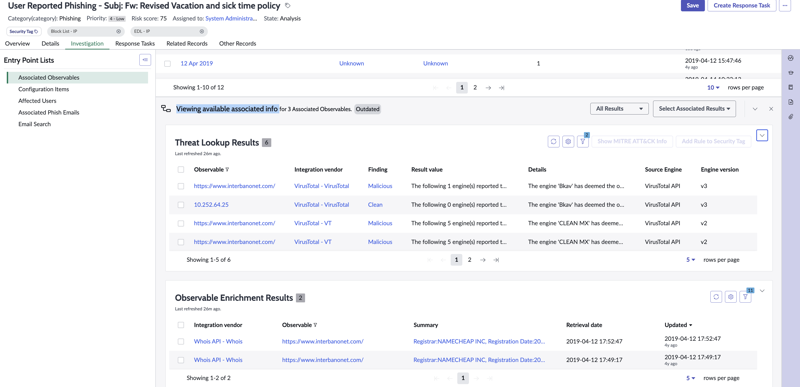Check the 10.252.64.25 row checkbox
Image resolution: width=800 pixels, height=387 pixels.
pos(181,205)
